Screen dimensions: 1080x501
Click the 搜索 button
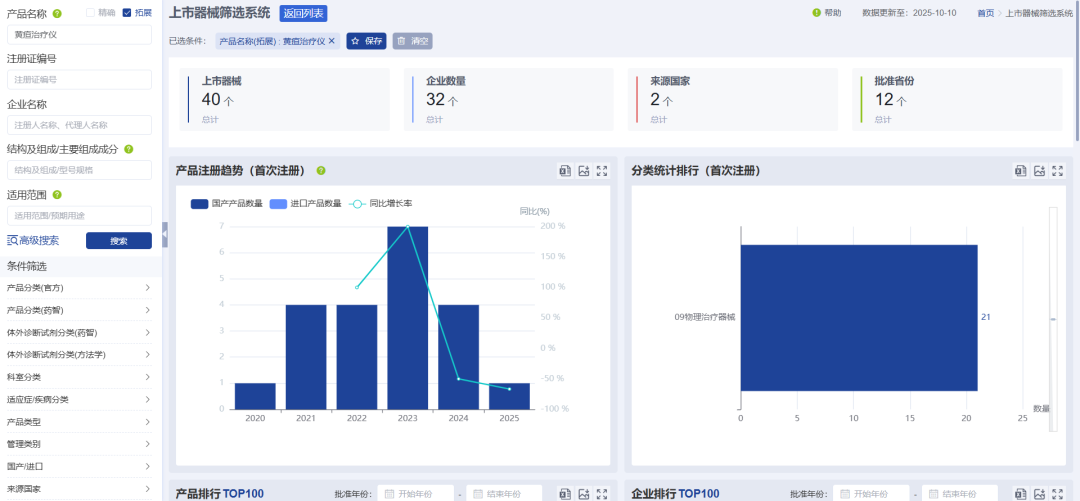tap(118, 241)
